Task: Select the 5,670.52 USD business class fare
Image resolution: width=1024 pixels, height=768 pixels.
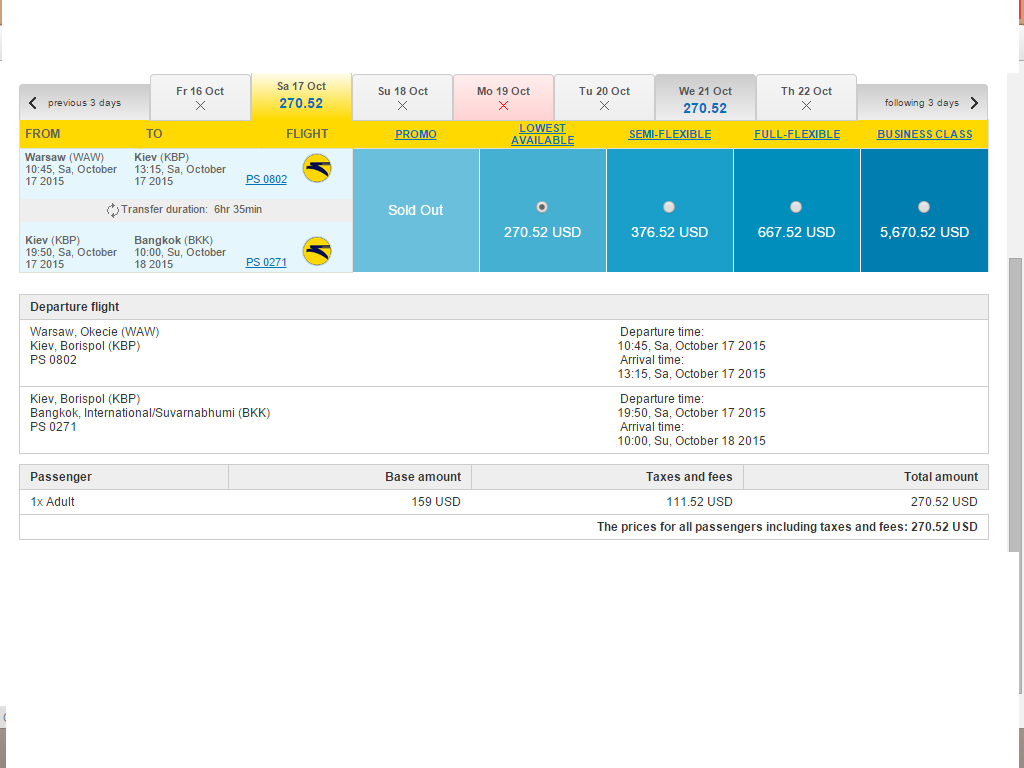Action: point(923,207)
